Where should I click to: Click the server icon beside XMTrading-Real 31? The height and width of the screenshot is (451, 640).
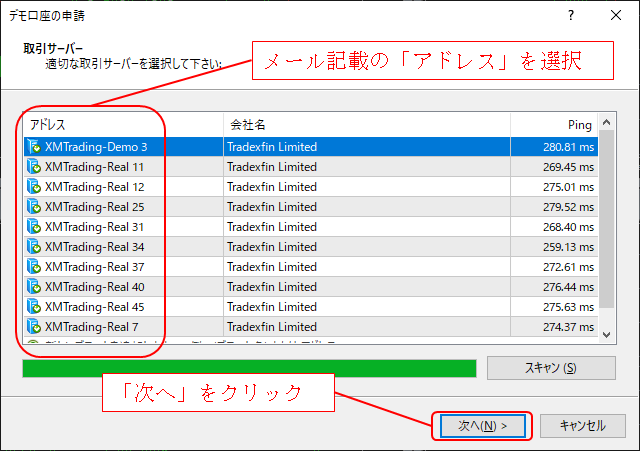[x=33, y=227]
